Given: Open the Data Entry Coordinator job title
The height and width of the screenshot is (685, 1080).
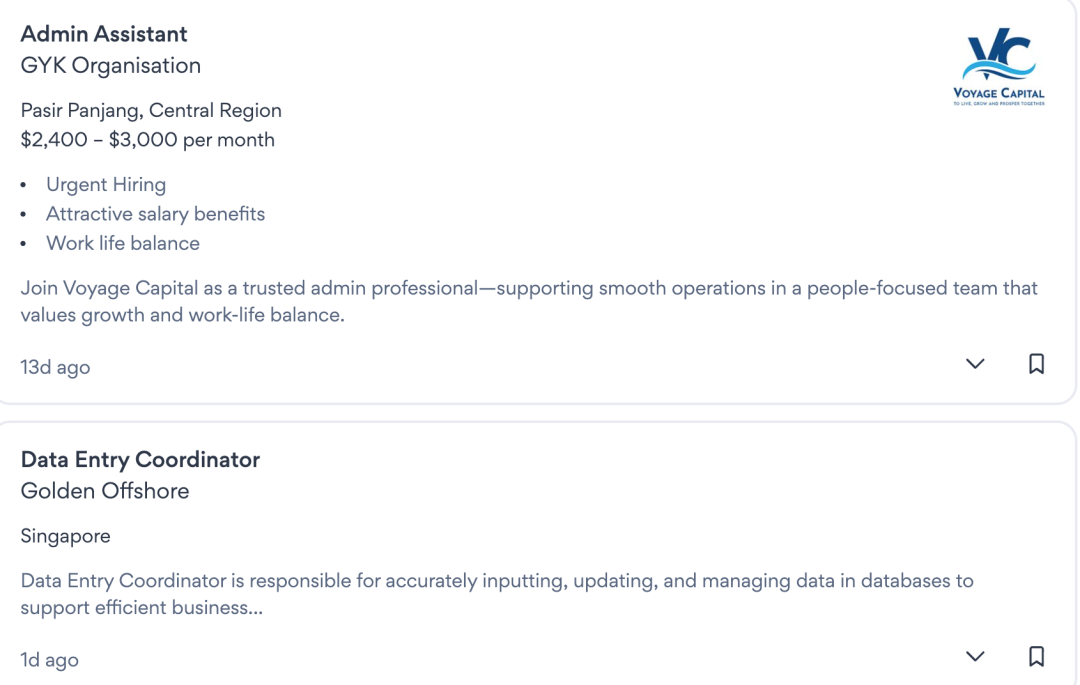Looking at the screenshot, I should pos(140,460).
